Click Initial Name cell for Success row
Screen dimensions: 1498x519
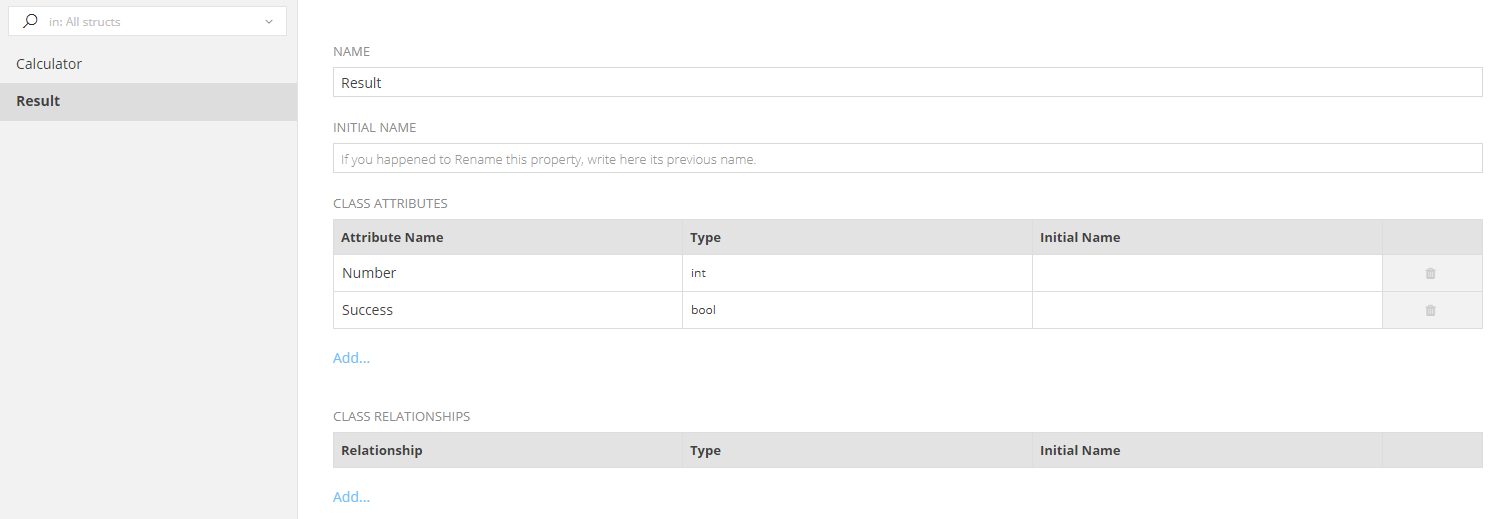tap(1206, 310)
